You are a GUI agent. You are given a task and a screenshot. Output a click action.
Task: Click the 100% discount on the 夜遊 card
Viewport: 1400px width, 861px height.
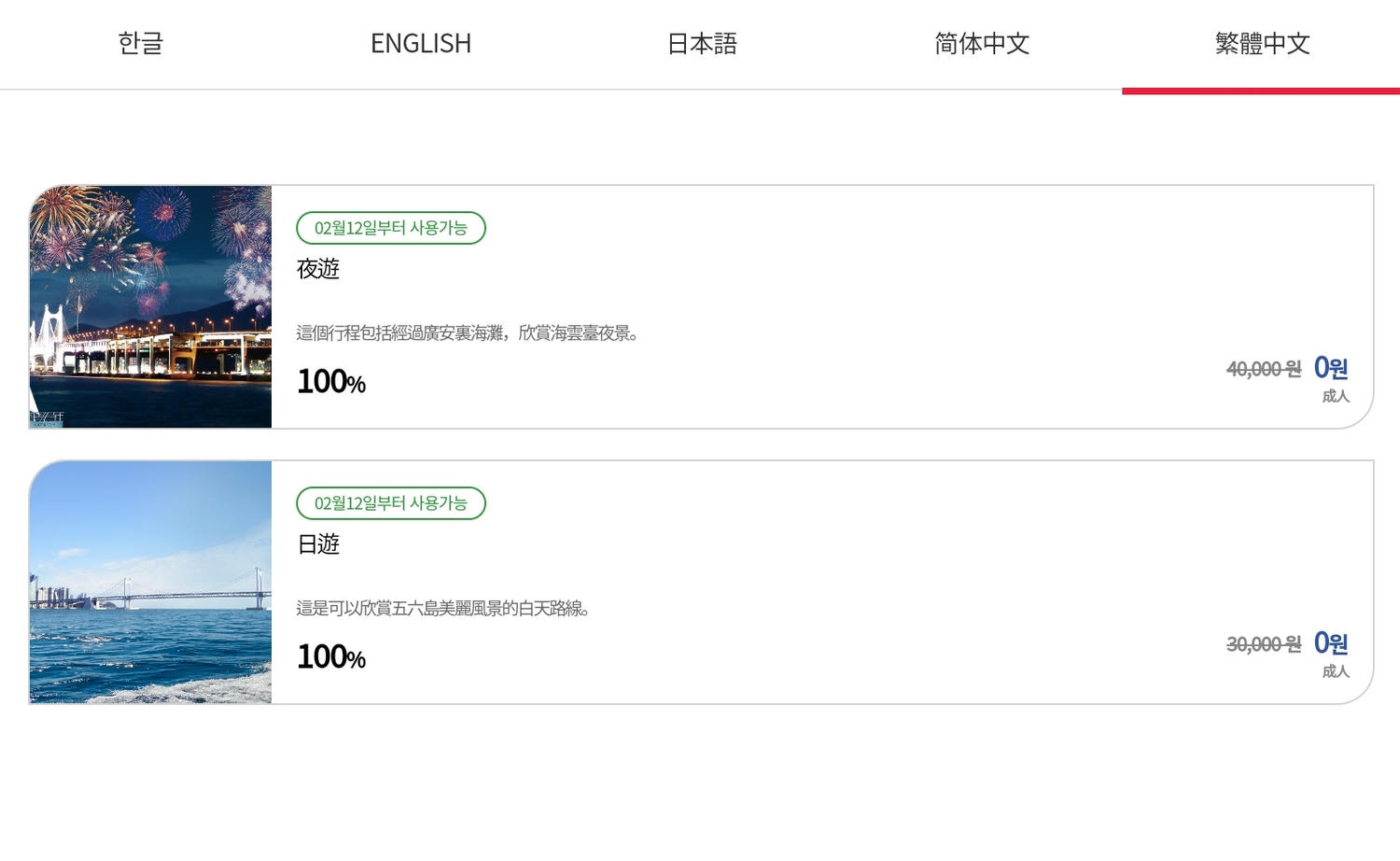tap(331, 382)
